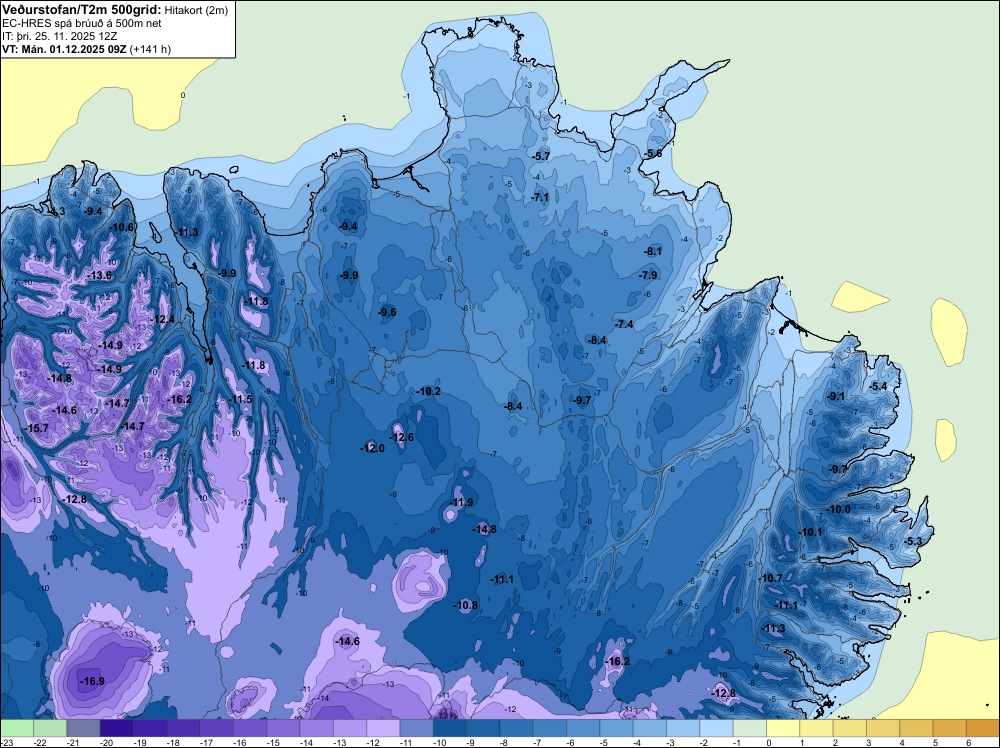The width and height of the screenshot is (1000, 748).
Task: Select the -12.6 temperature label
Action: click(x=402, y=437)
